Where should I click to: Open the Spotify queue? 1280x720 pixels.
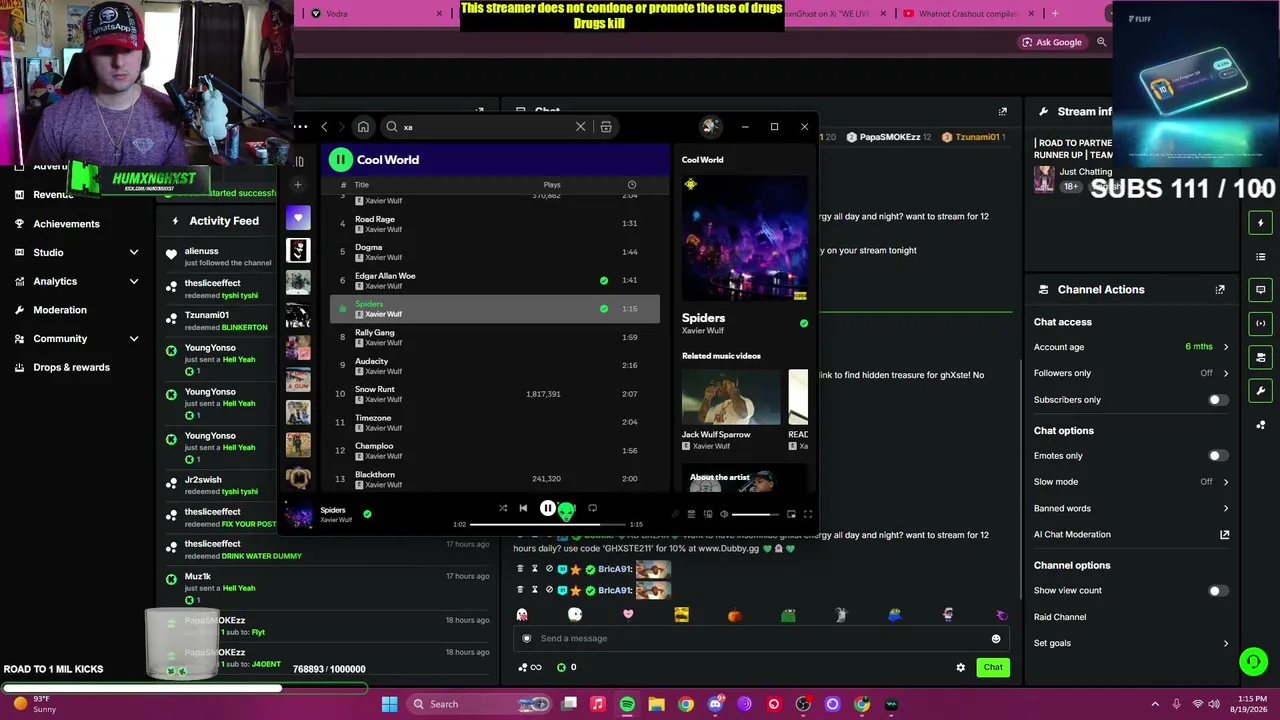coord(691,514)
